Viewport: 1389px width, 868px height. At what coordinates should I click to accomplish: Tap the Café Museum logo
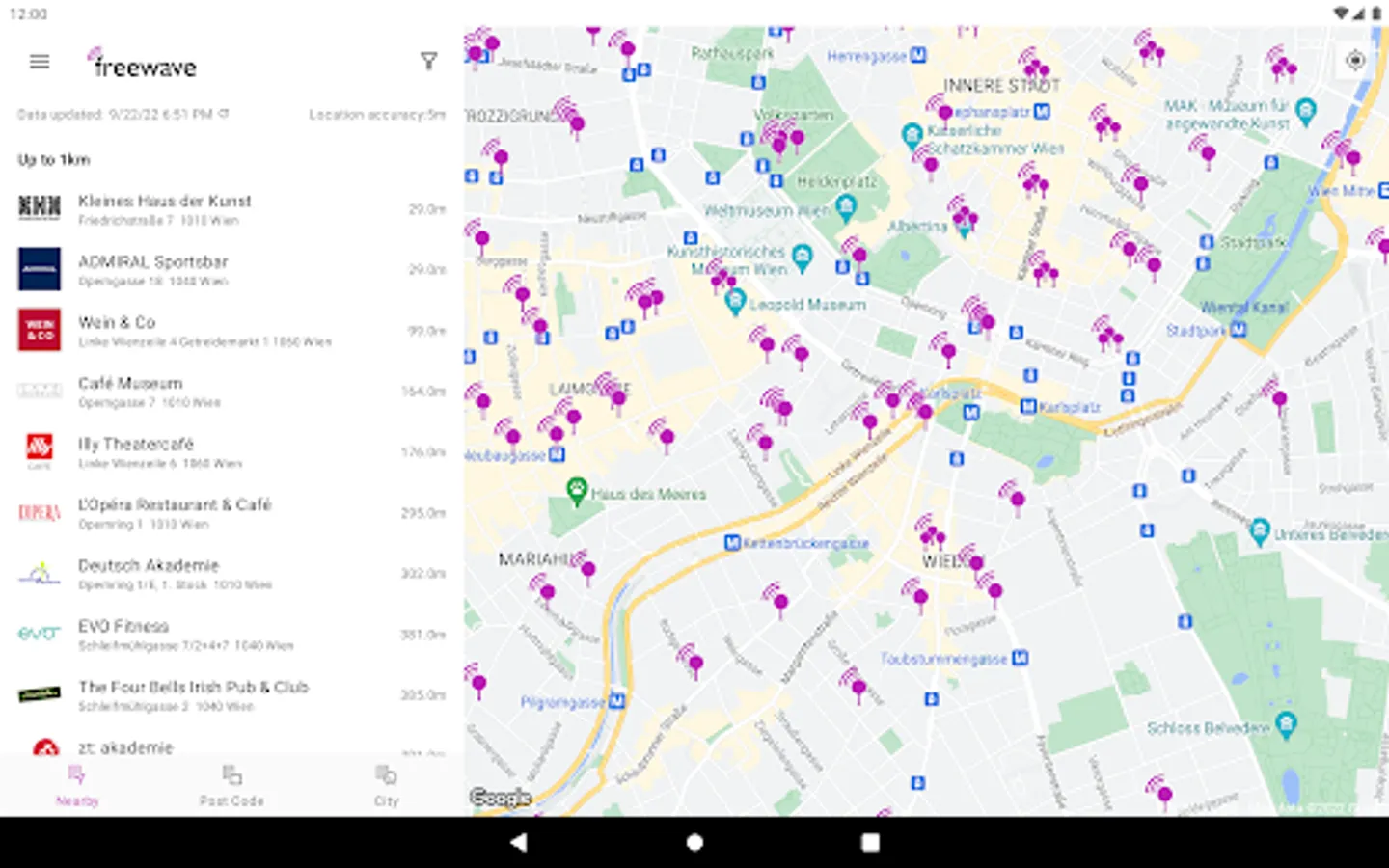pos(40,391)
